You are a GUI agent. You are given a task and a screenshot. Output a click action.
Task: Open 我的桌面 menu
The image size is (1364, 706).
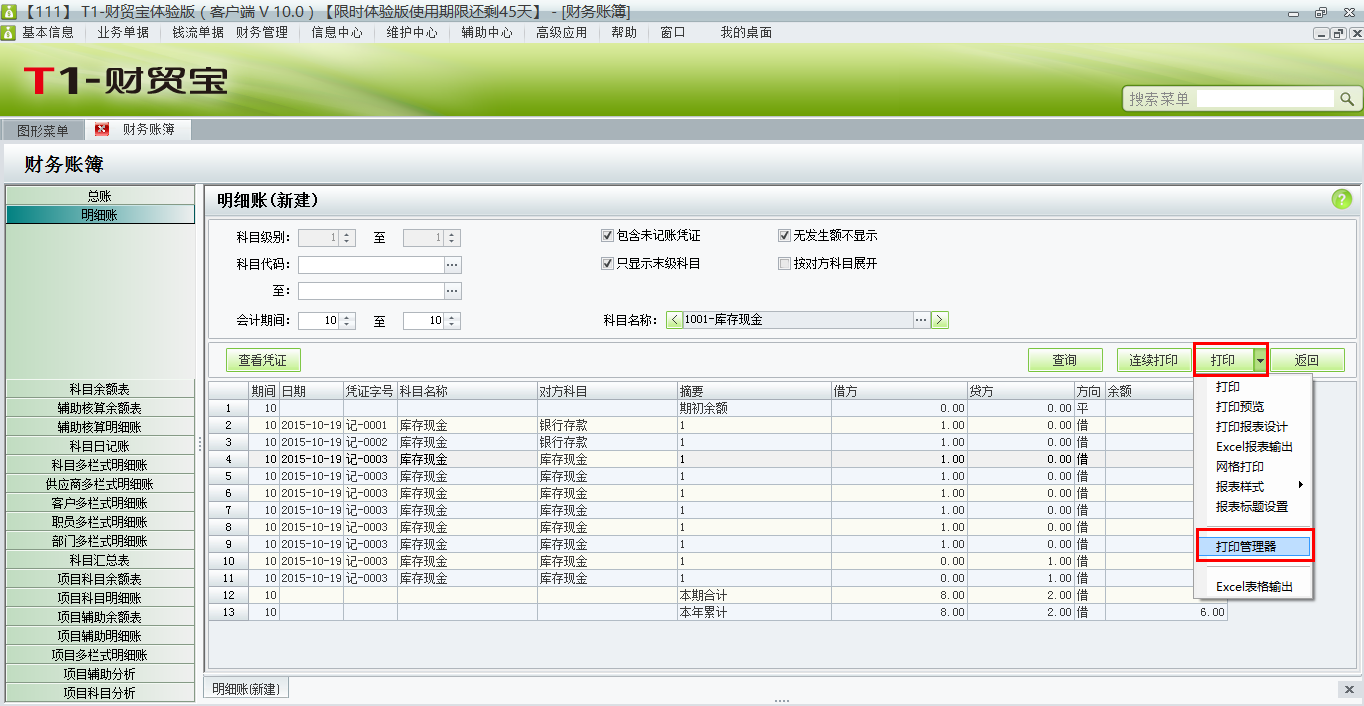click(746, 32)
